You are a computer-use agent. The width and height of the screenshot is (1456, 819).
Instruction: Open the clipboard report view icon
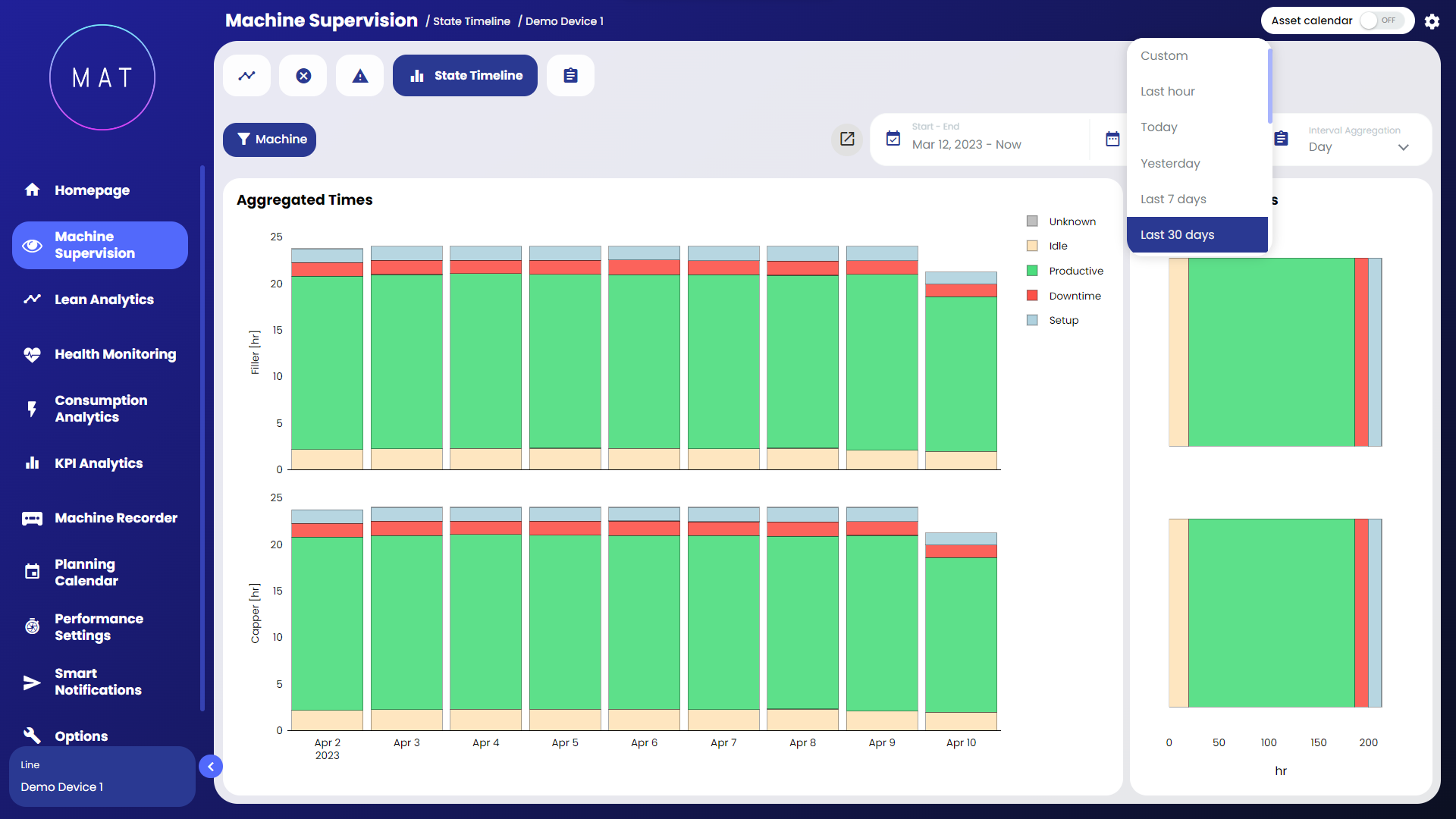click(570, 76)
